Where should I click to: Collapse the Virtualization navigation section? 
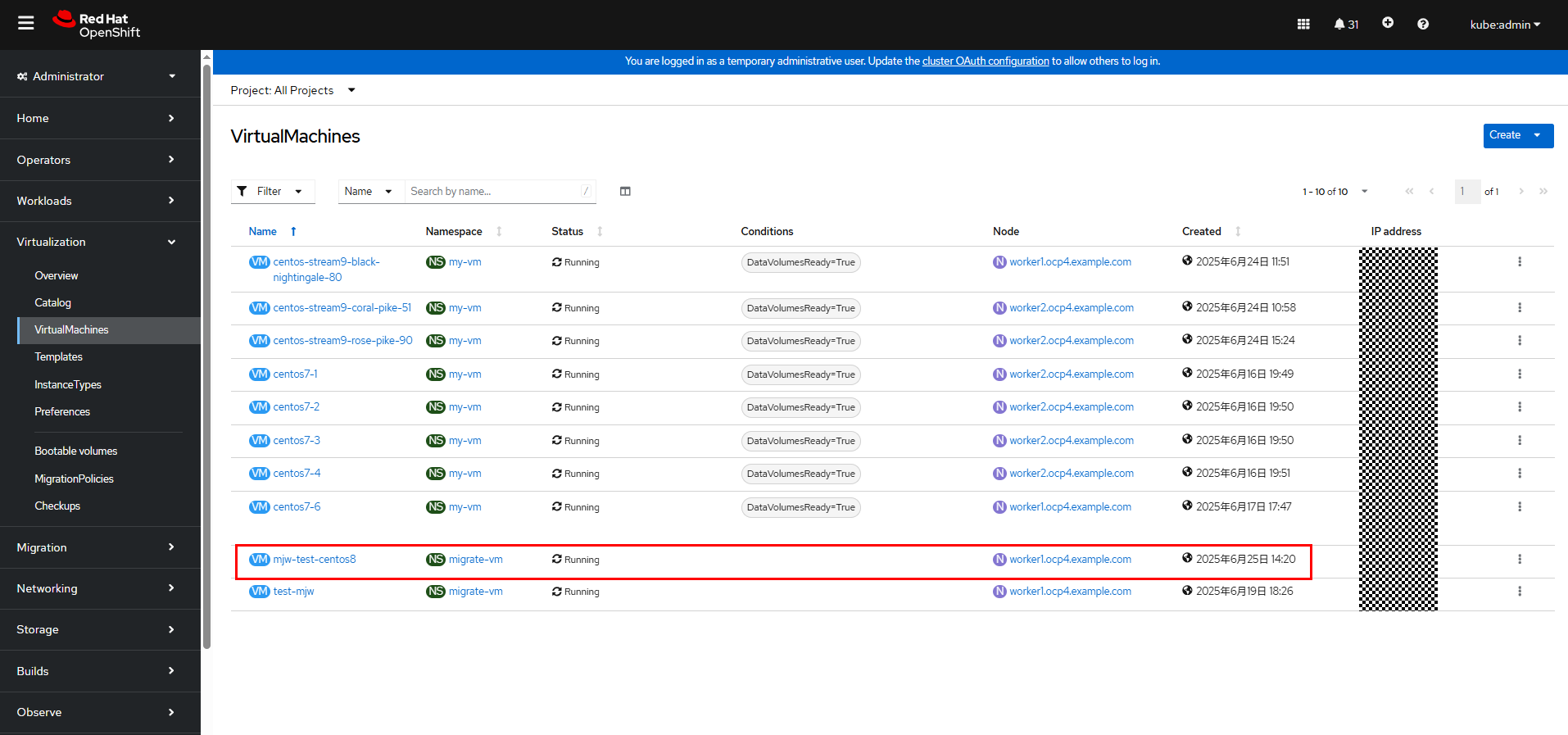pos(100,242)
